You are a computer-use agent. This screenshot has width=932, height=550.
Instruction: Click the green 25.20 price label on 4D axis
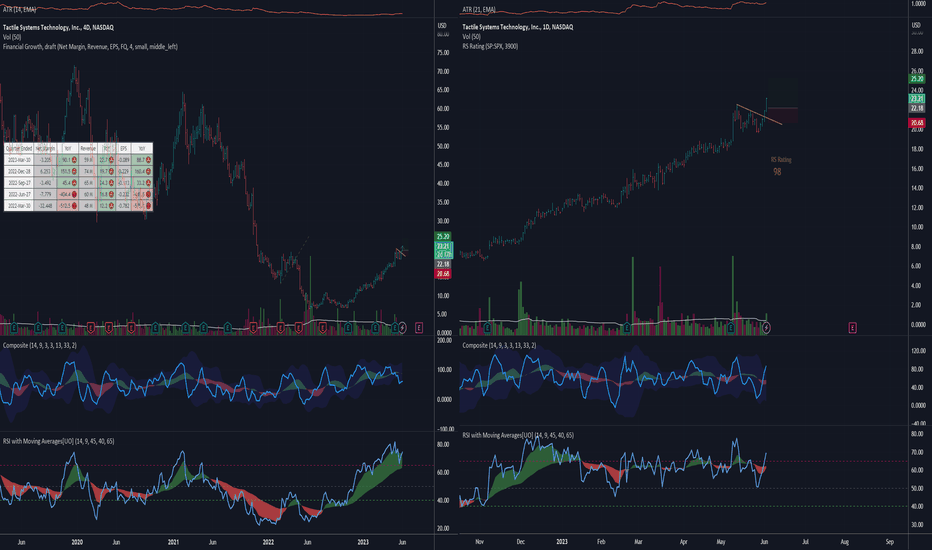coord(443,237)
